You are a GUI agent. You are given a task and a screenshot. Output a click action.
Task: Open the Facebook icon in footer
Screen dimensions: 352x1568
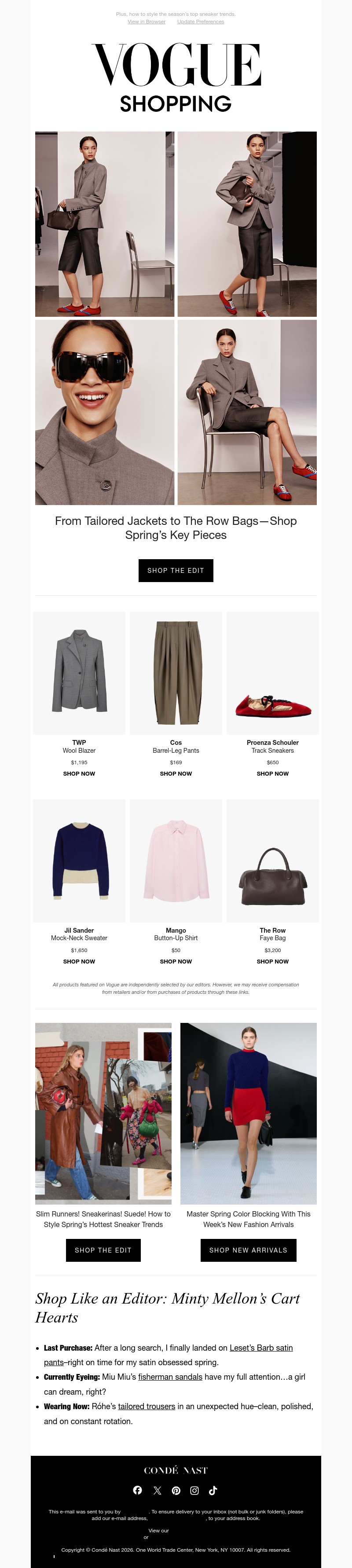(x=138, y=1490)
